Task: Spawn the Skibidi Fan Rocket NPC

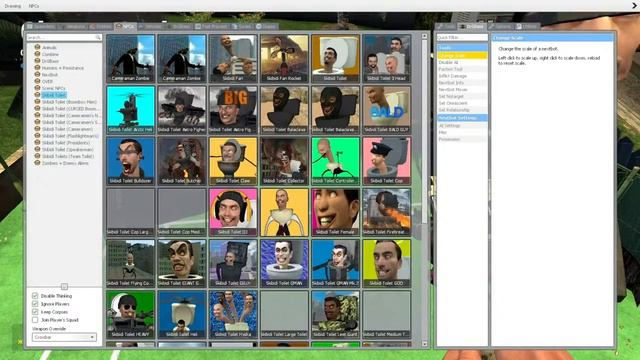Action: 284,58
